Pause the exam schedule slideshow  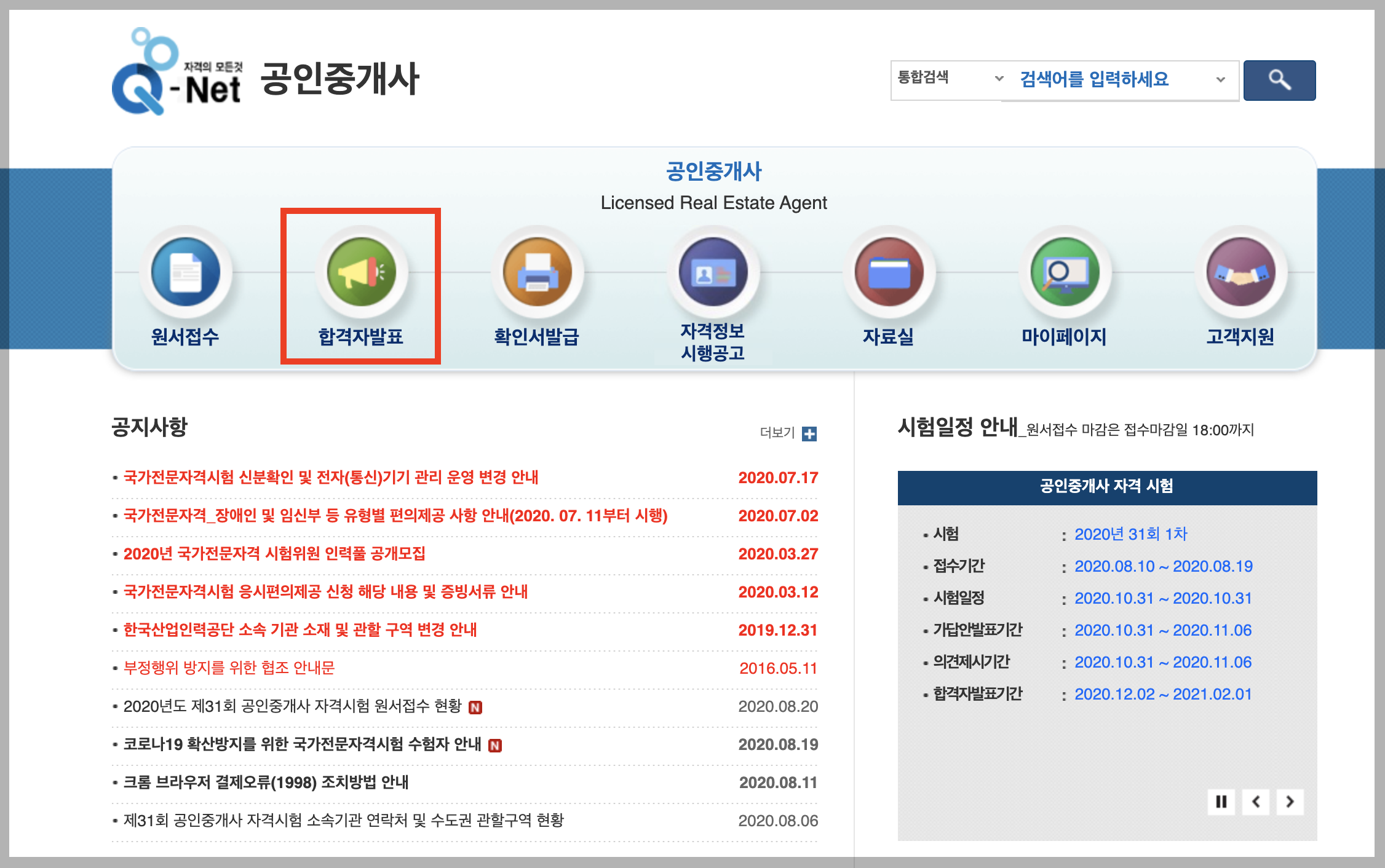coord(1221,802)
